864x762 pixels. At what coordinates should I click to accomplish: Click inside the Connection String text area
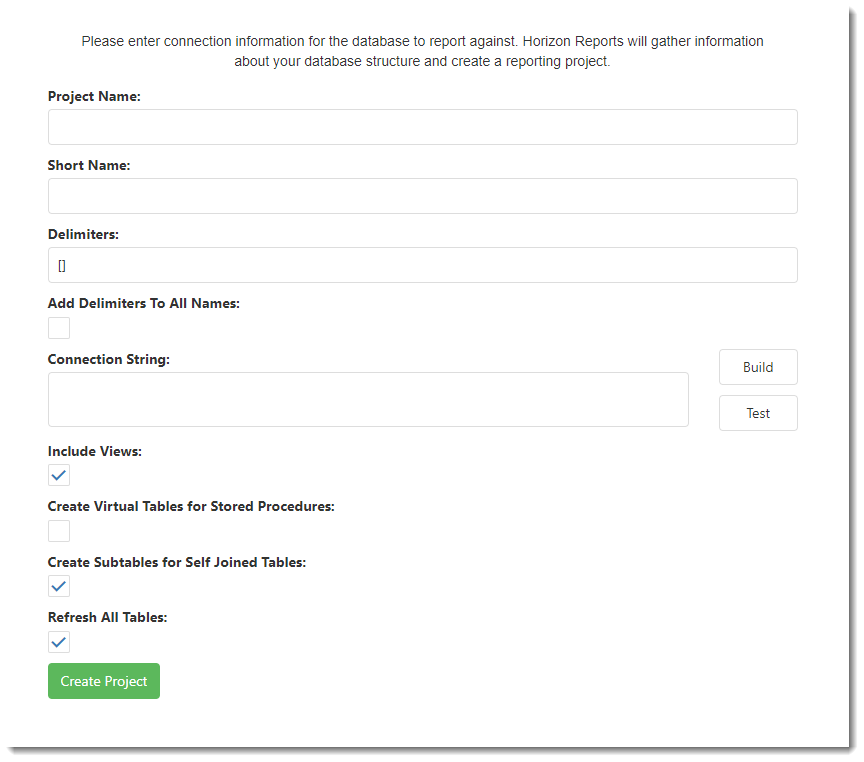tap(368, 399)
